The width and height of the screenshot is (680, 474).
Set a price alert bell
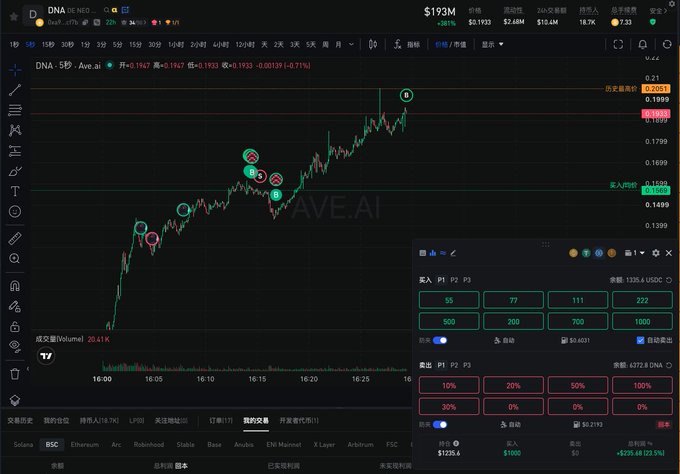tap(643, 44)
